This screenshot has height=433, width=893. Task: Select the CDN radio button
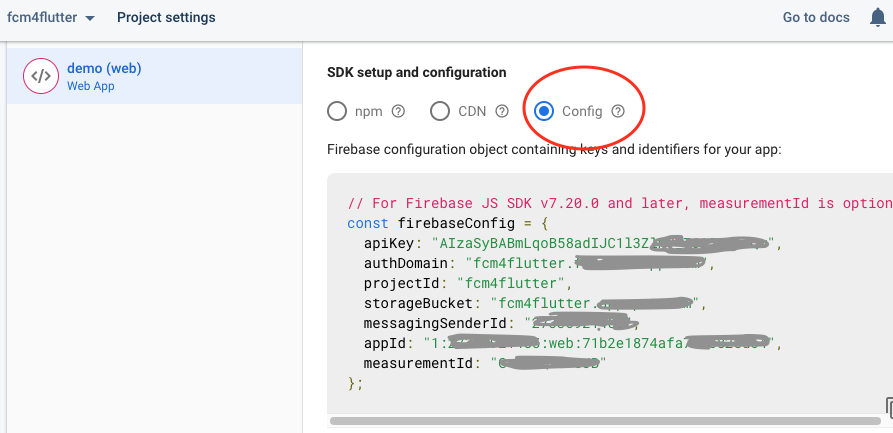(x=440, y=111)
